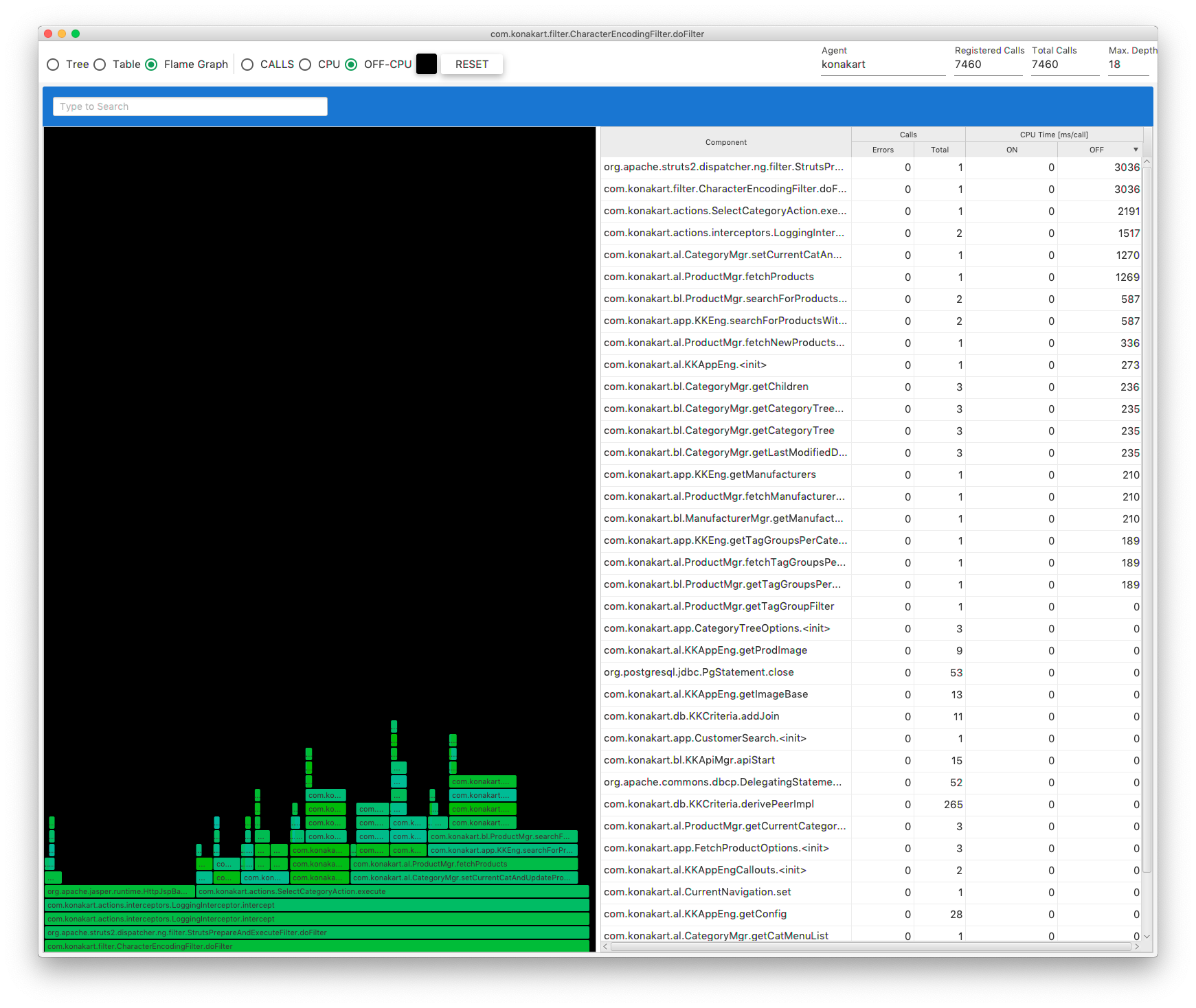Select the bl.ProductMgr.searchF flame bar
Viewport: 1196px width, 1008px height.
tap(503, 836)
